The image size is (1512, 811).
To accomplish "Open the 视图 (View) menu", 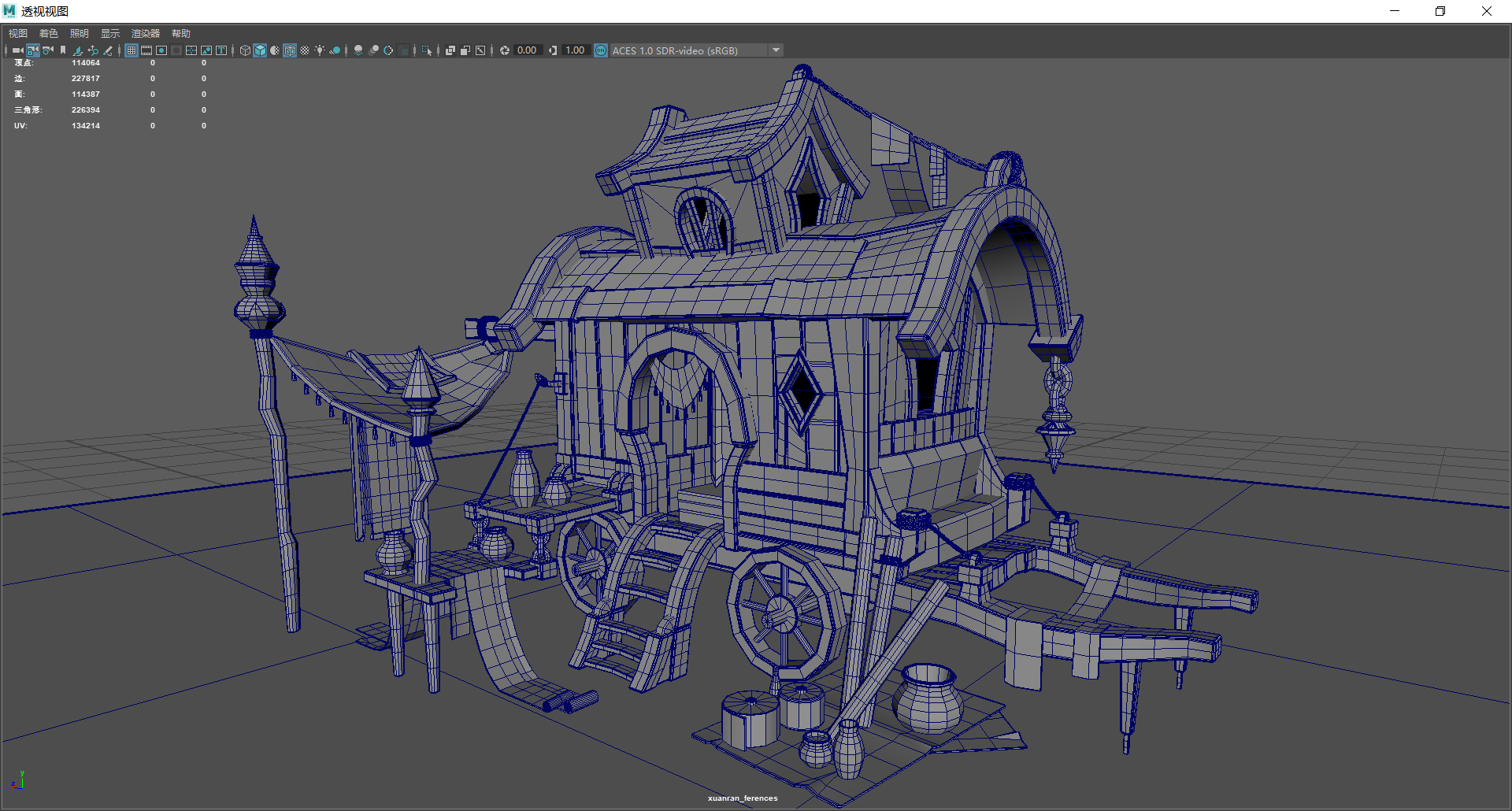I will point(17,33).
